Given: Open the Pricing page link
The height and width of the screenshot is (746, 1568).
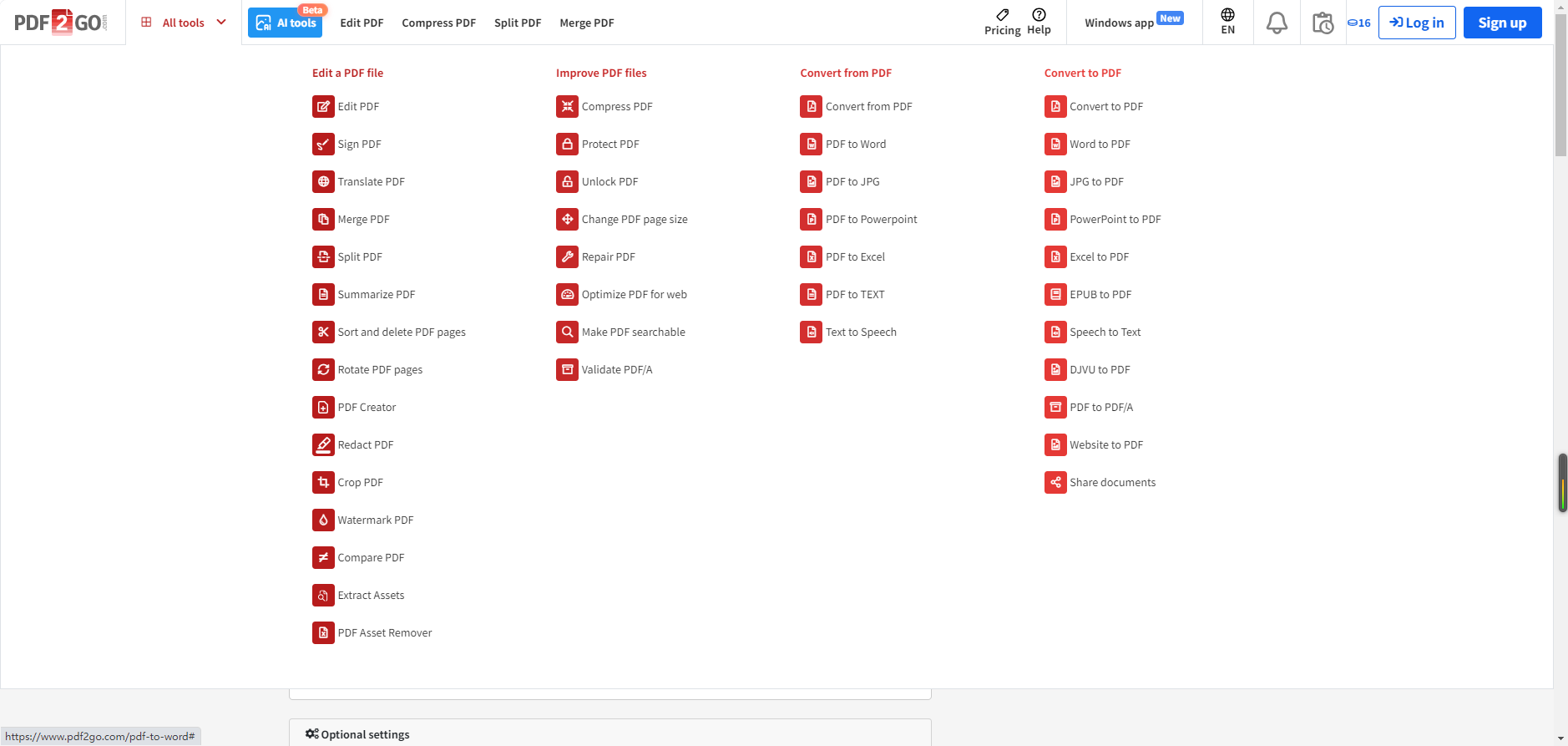Looking at the screenshot, I should coord(1002,22).
